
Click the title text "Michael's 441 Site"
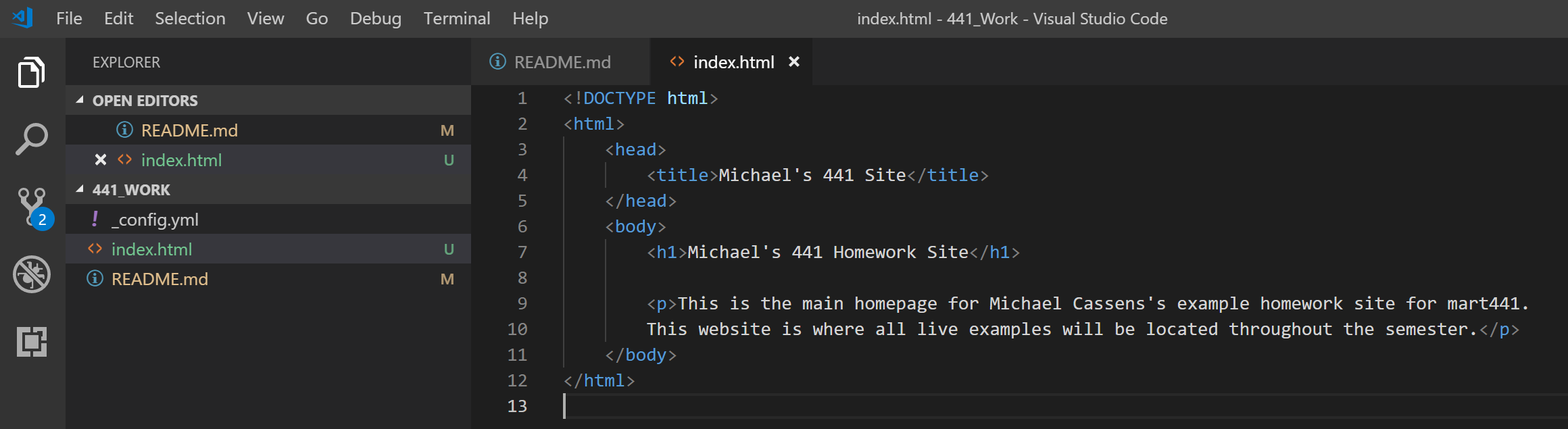(812, 175)
